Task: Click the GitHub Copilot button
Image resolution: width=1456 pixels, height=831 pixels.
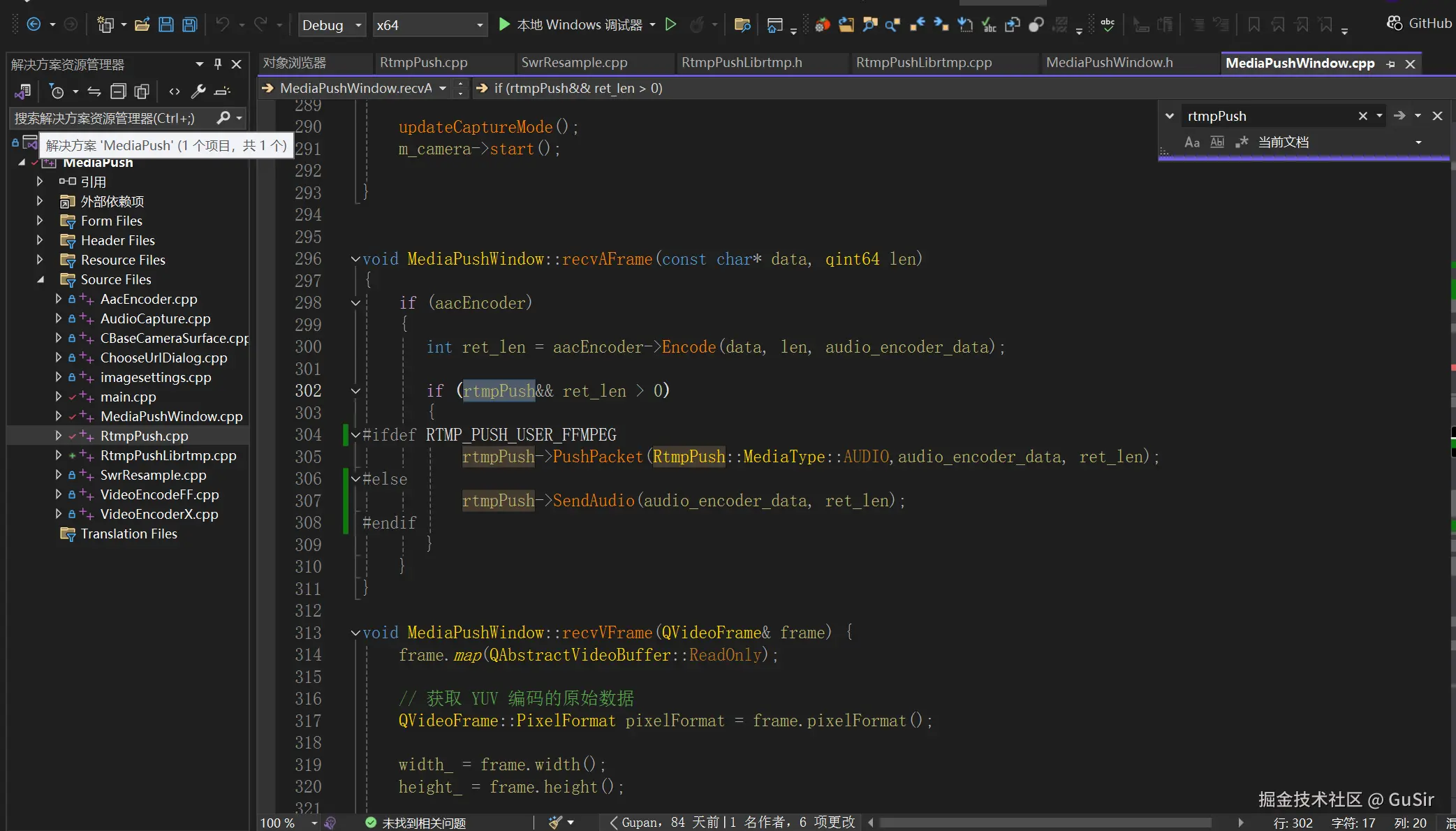Action: pyautogui.click(x=1419, y=23)
